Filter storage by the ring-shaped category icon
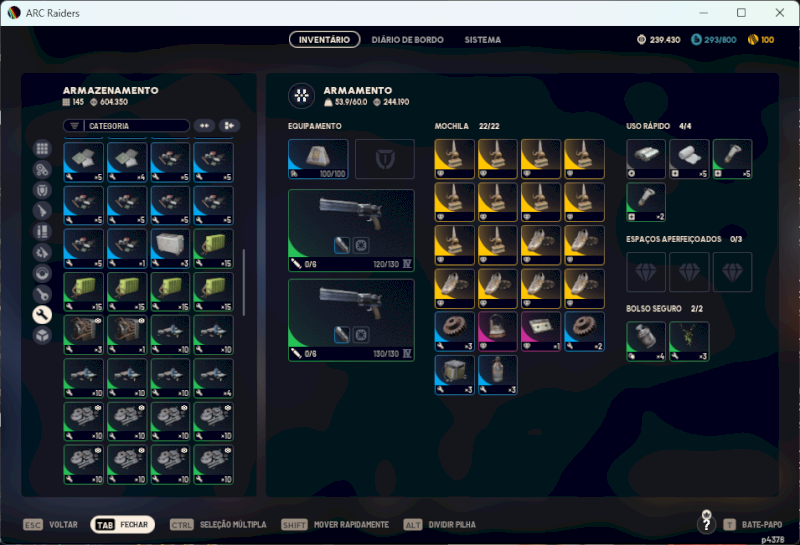The height and width of the screenshot is (545, 800). pos(42,274)
